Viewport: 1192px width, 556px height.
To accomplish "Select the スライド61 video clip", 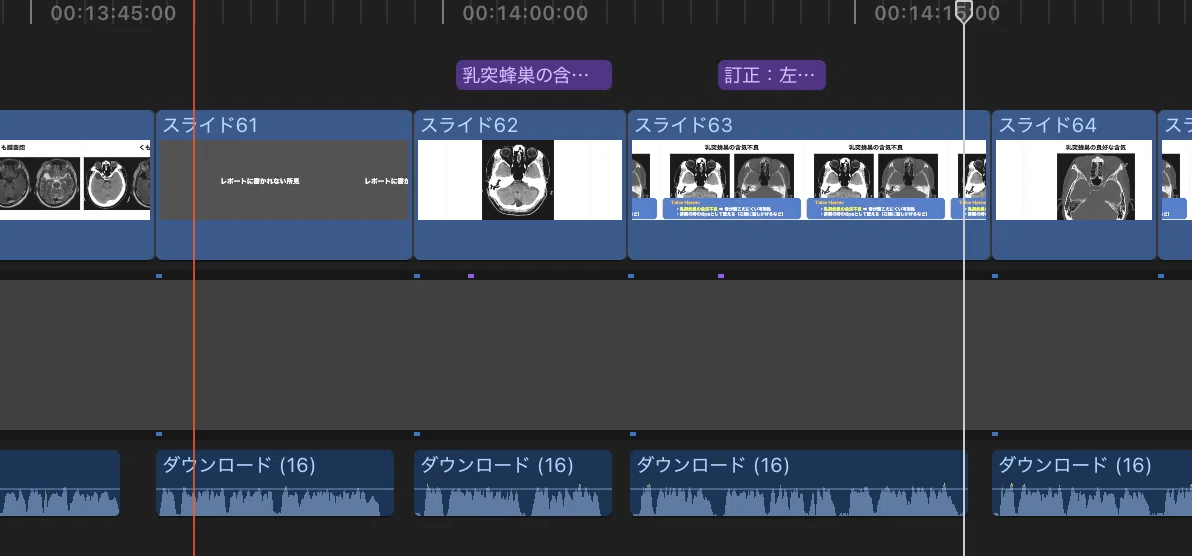I will pyautogui.click(x=284, y=185).
